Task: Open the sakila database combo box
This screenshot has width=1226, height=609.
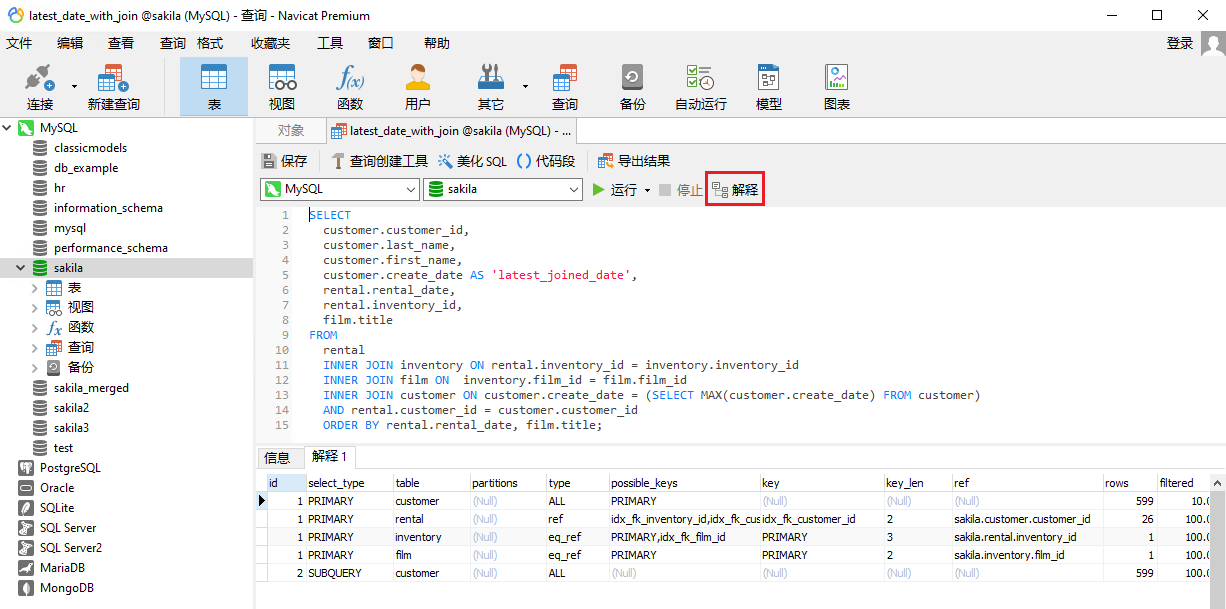Action: pos(503,189)
